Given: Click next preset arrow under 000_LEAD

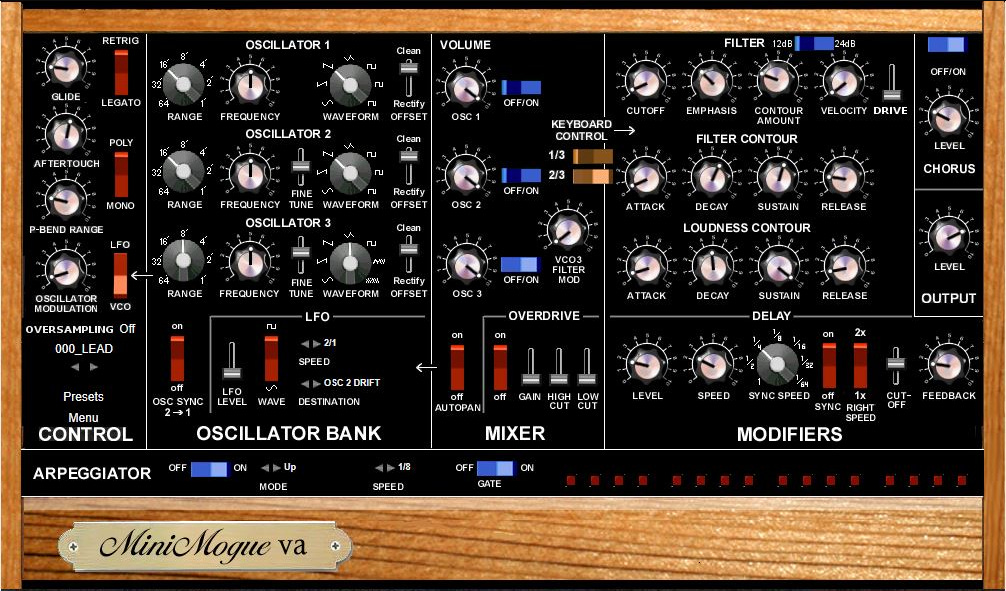Looking at the screenshot, I should click(94, 367).
